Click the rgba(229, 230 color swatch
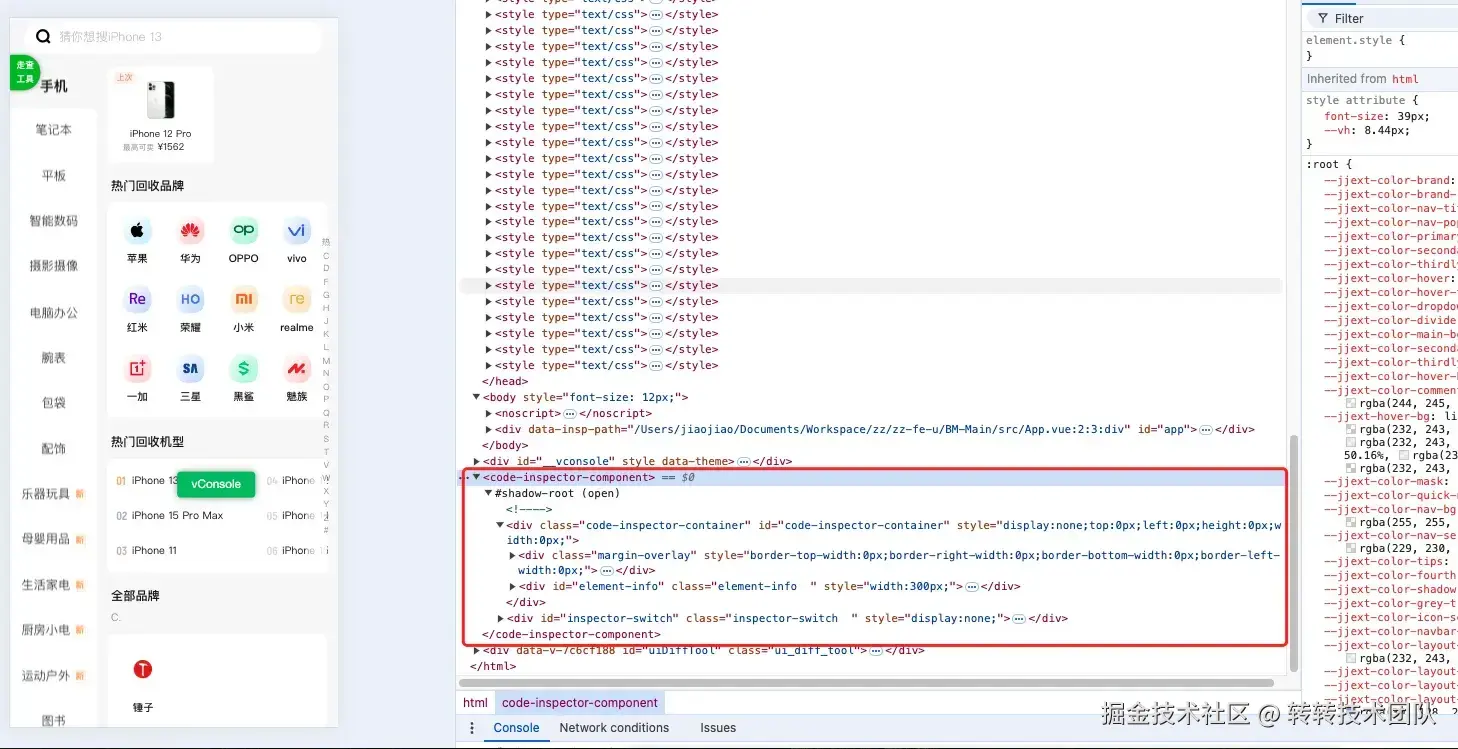 click(x=1352, y=549)
